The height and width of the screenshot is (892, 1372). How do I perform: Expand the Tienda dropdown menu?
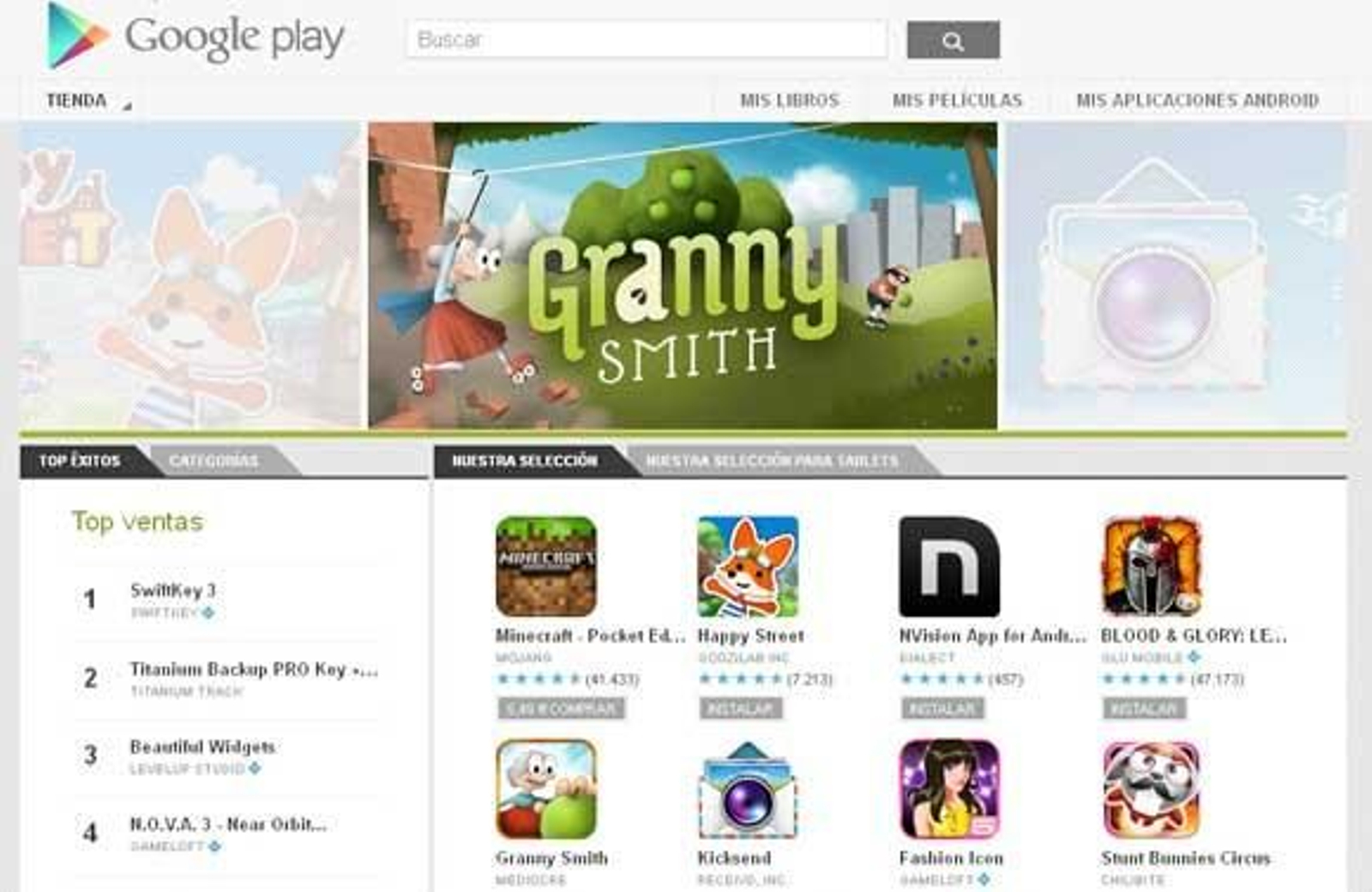(88, 101)
